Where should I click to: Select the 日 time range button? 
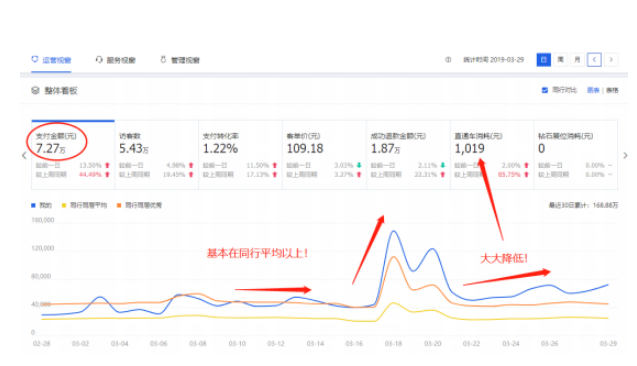(x=544, y=60)
